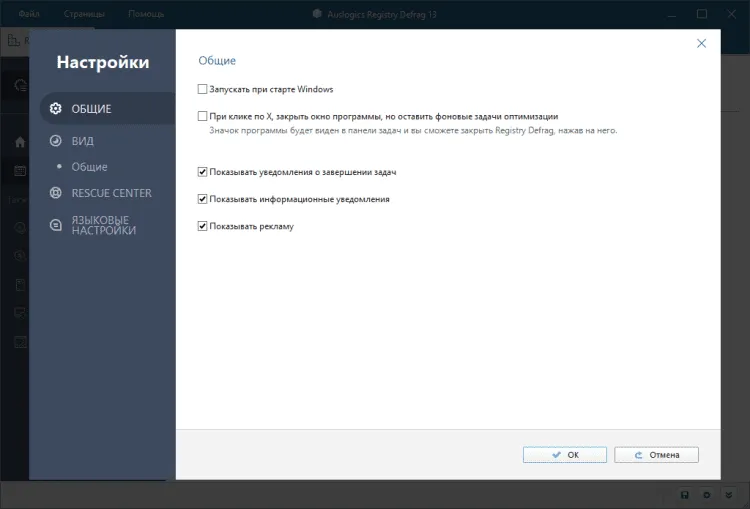Click the Настройки title text
The width and height of the screenshot is (750, 509).
[103, 62]
